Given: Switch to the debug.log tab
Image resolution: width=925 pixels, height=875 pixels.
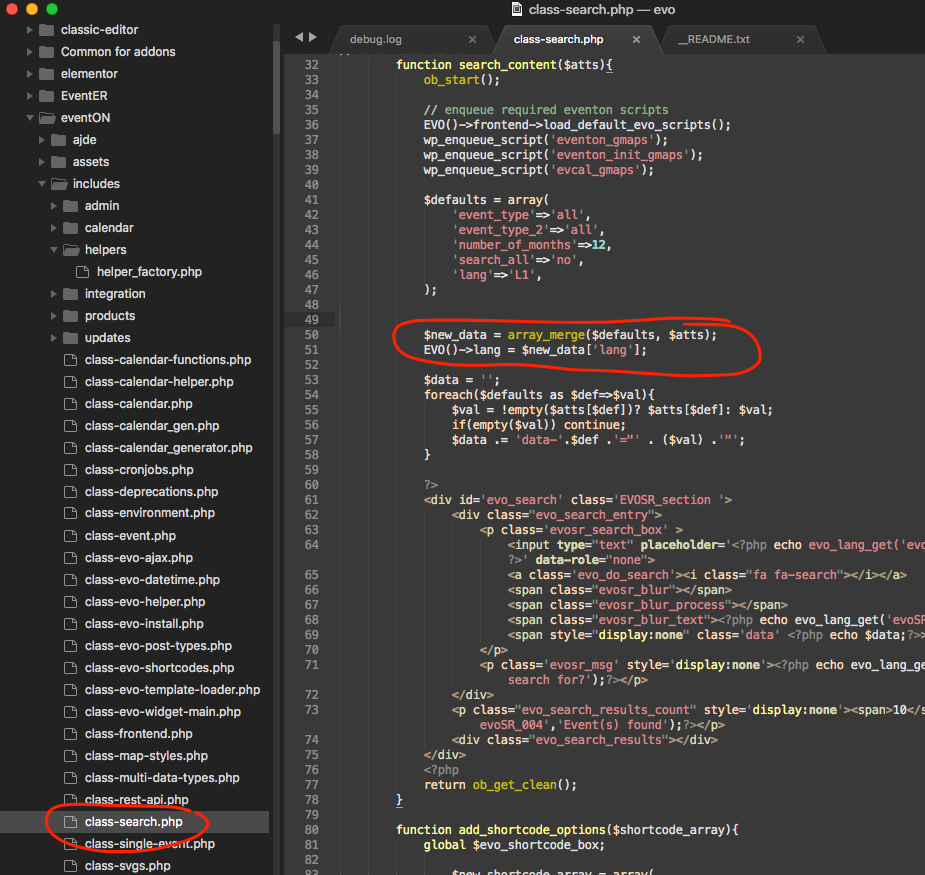Looking at the screenshot, I should [x=376, y=40].
